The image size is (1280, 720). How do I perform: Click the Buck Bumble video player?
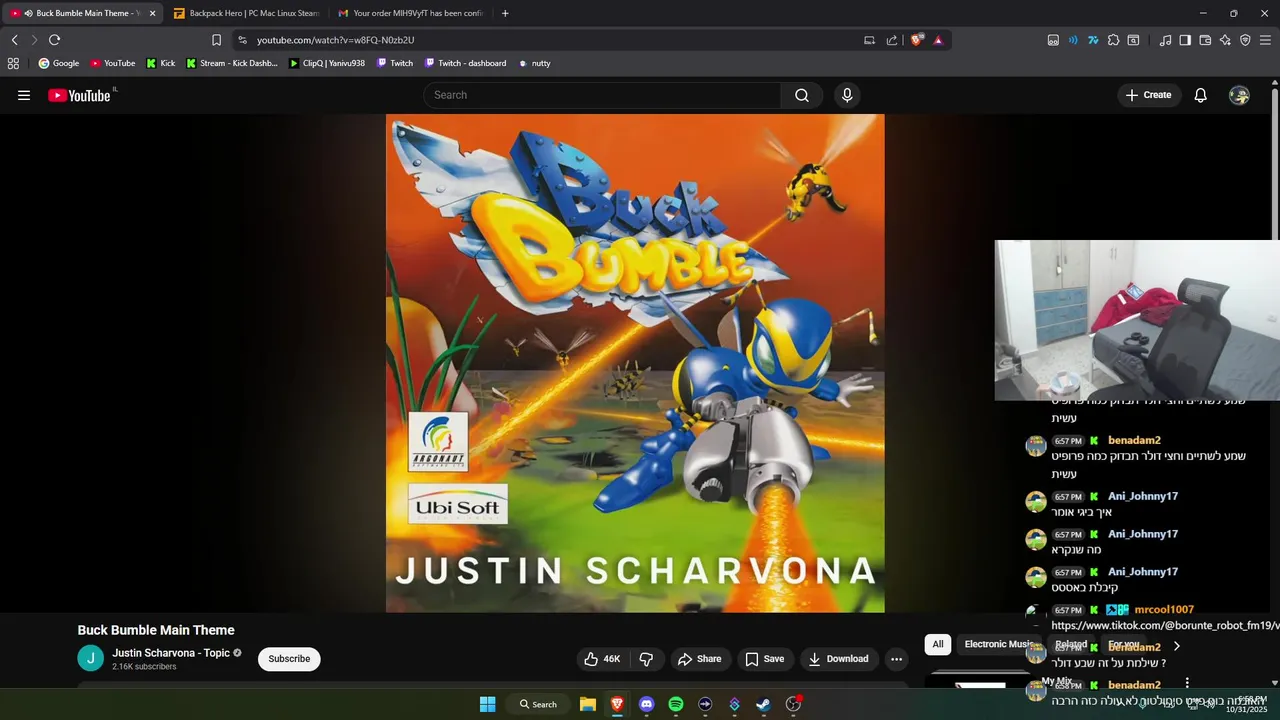tap(635, 363)
